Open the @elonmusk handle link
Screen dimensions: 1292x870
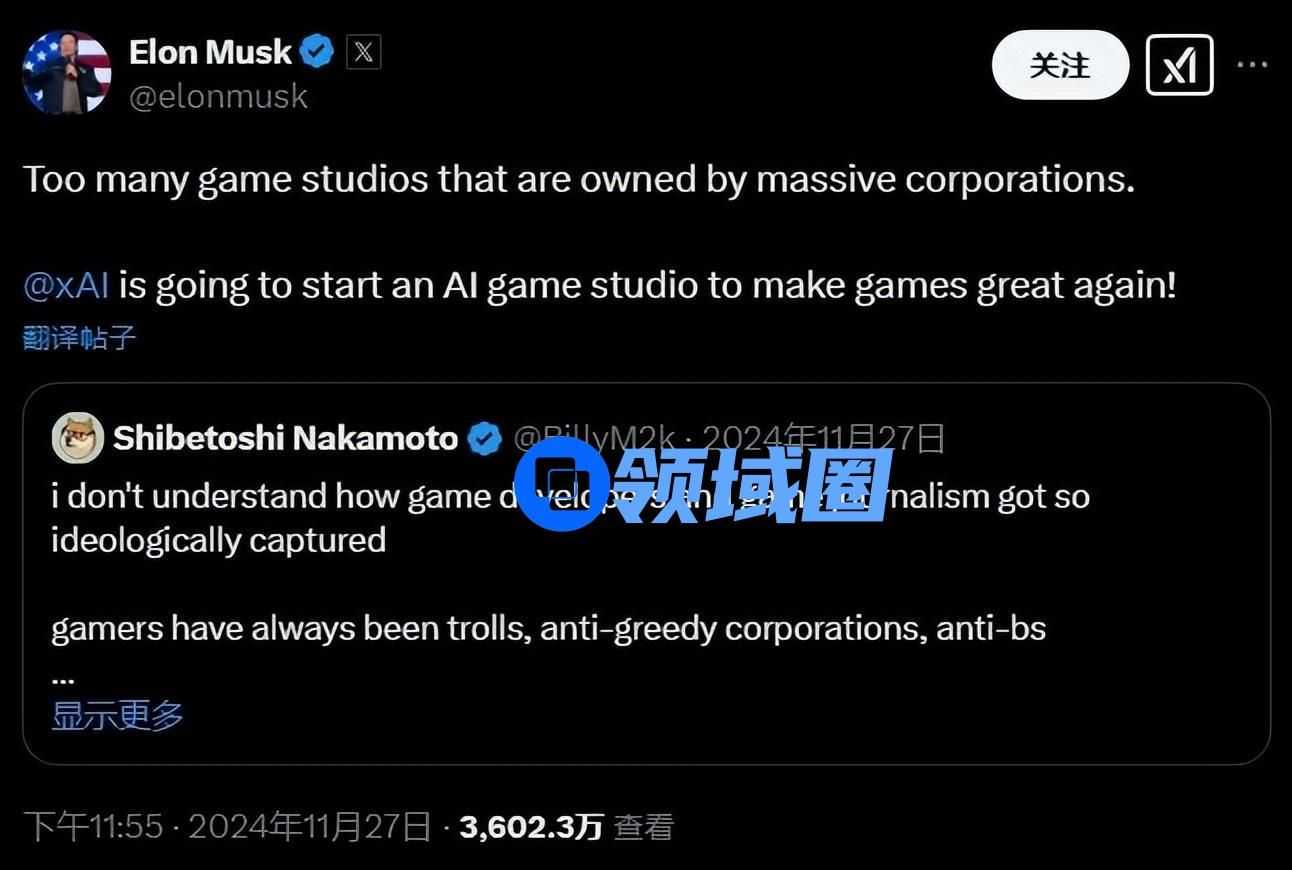(218, 97)
